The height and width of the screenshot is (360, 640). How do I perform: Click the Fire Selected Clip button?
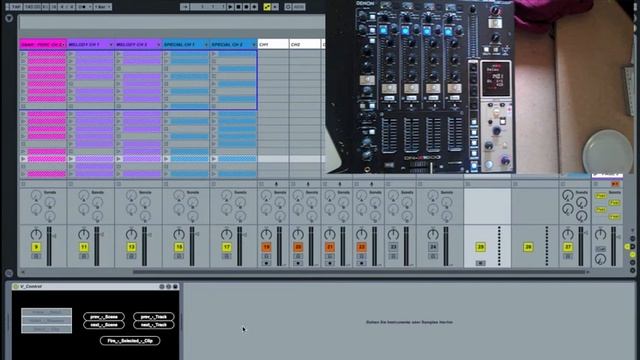coord(130,340)
